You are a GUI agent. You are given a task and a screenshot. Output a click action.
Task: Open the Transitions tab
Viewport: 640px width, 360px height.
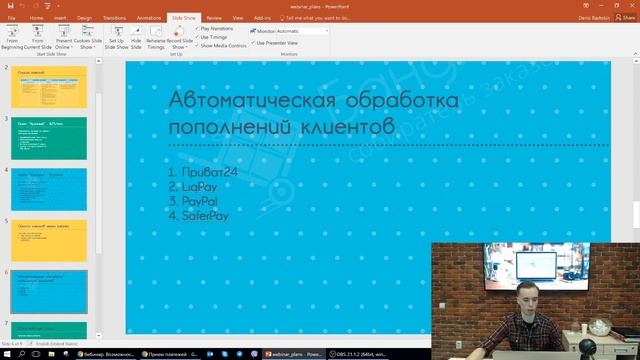114,18
